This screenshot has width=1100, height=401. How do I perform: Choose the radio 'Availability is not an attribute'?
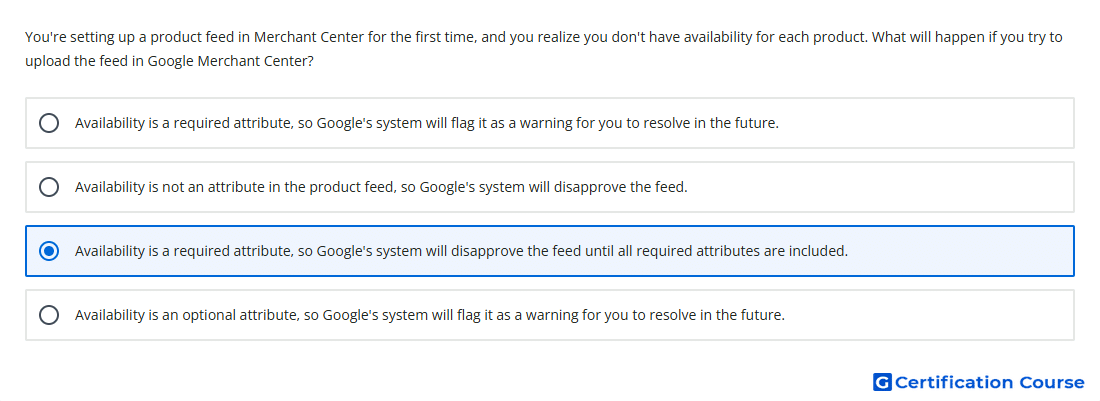pyautogui.click(x=49, y=187)
